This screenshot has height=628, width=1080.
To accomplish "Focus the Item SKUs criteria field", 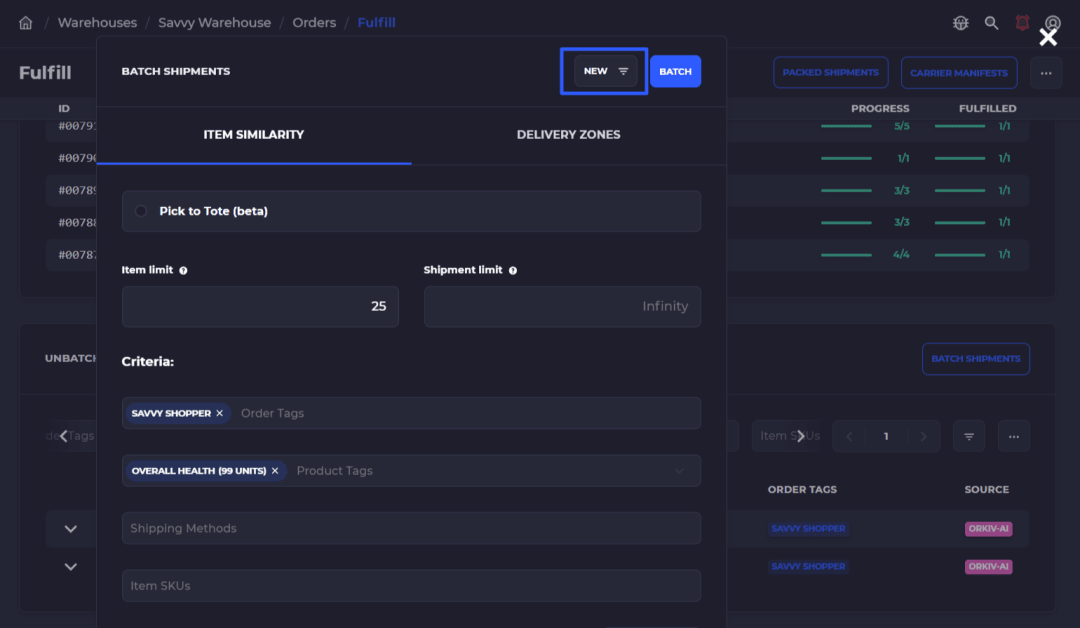I will coord(411,586).
